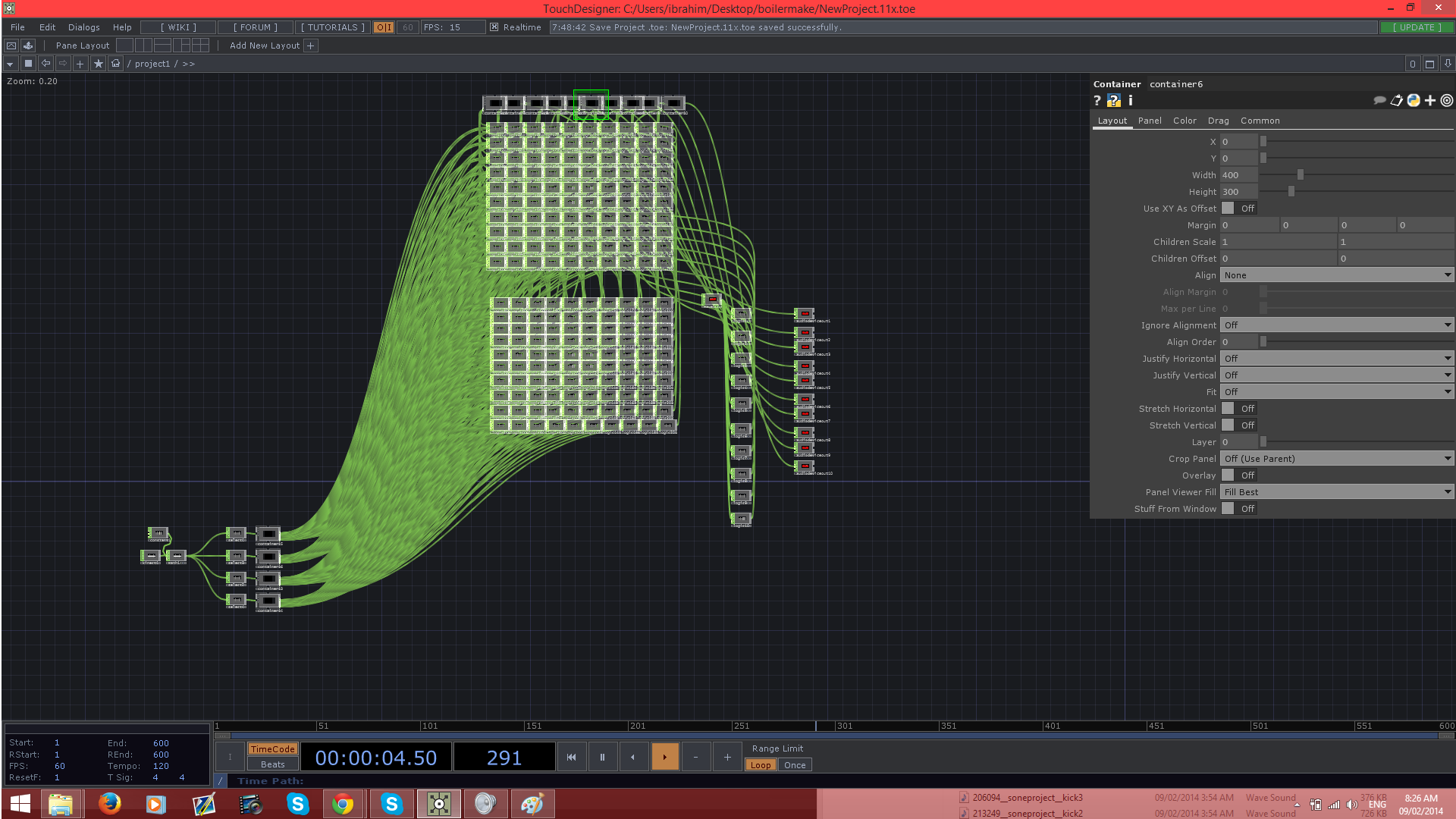Switch to the Color parameter tab
Screen dimensions: 1456x819
(x=1185, y=121)
